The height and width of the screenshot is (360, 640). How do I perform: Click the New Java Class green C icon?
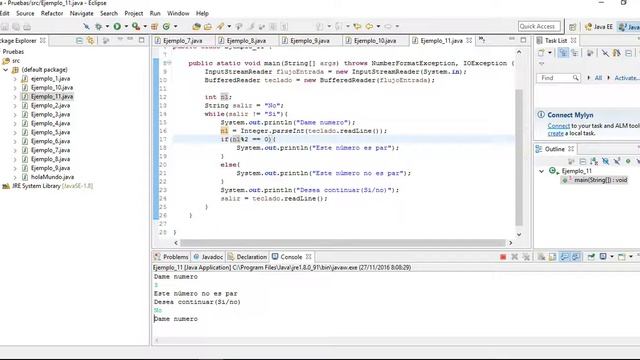pyautogui.click(x=166, y=27)
